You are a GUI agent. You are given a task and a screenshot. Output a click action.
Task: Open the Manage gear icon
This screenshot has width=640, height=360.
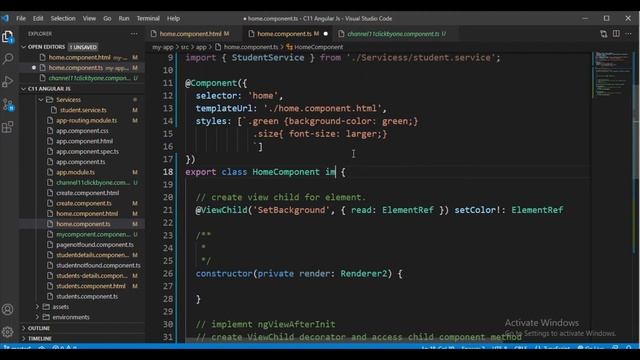[7, 332]
